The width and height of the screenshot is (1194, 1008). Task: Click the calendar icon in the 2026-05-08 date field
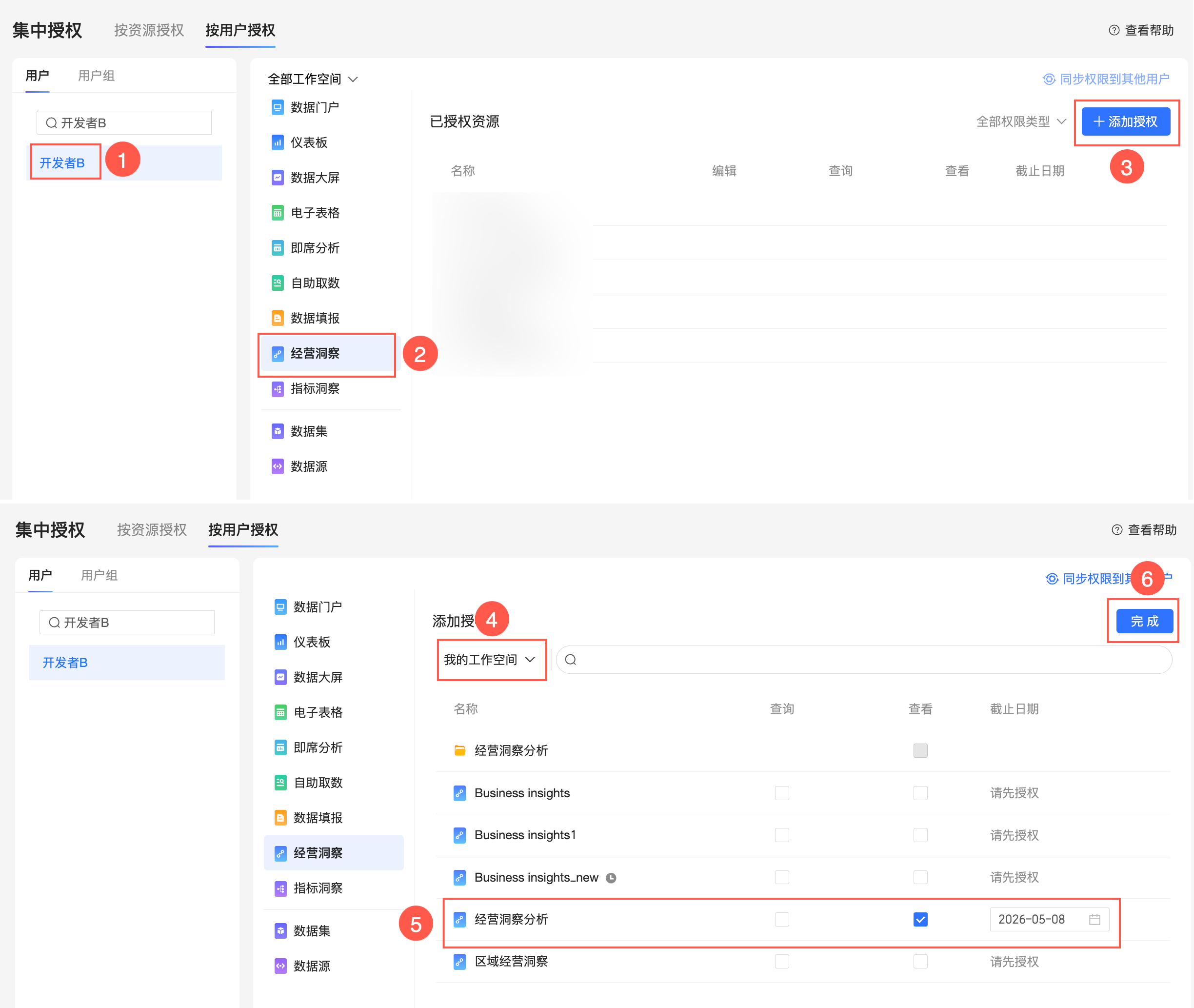(x=1094, y=919)
